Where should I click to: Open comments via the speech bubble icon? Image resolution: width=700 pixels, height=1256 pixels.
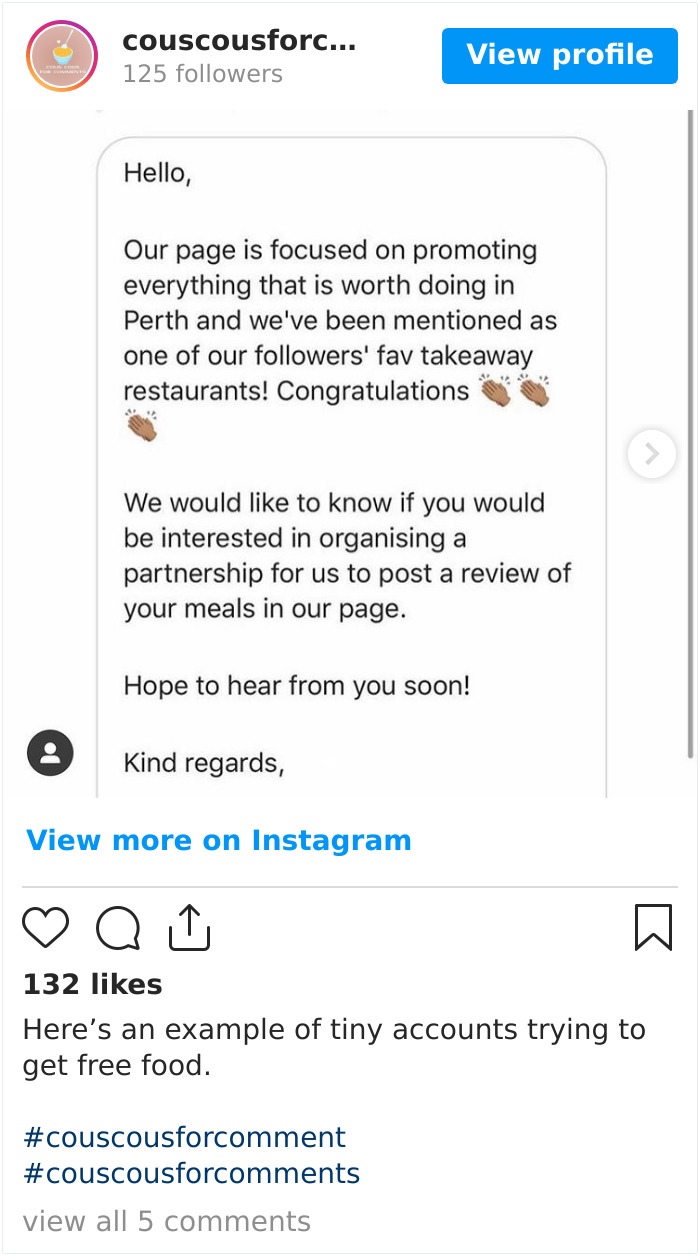coord(117,928)
